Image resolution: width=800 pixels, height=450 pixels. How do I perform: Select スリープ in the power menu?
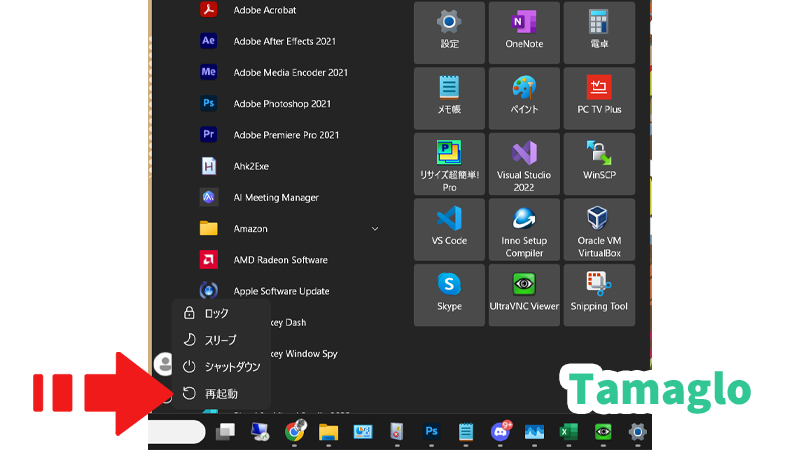click(220, 340)
